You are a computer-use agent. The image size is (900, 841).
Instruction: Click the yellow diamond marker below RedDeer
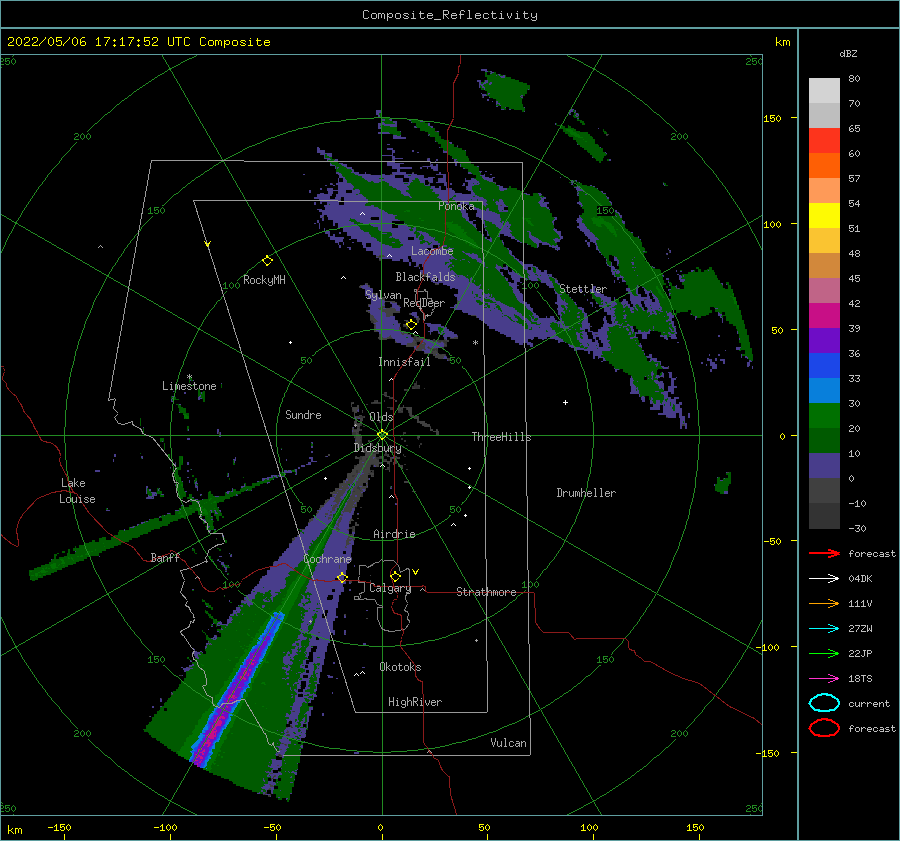coord(411,325)
